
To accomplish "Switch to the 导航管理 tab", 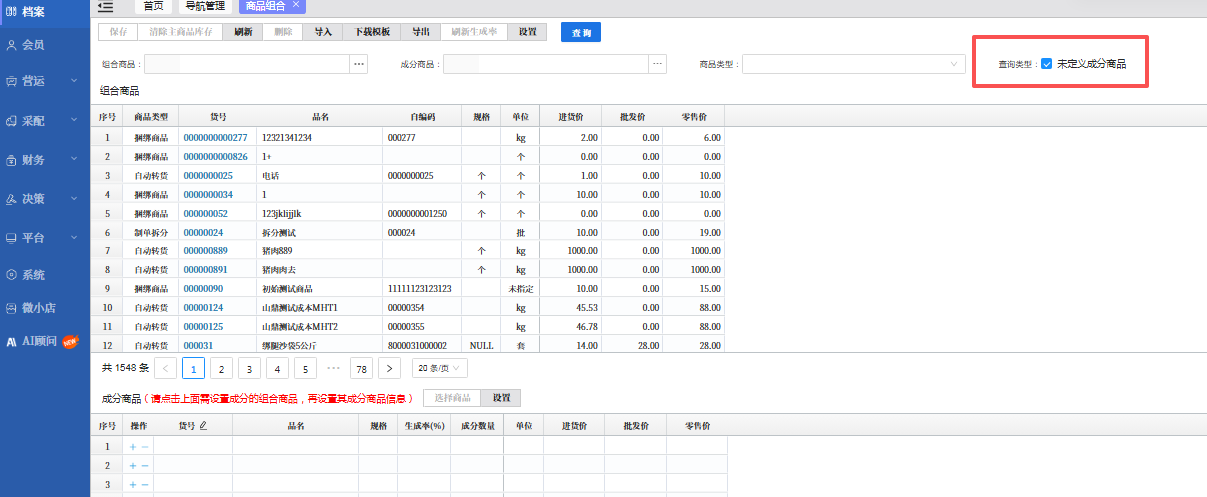I will [204, 5].
